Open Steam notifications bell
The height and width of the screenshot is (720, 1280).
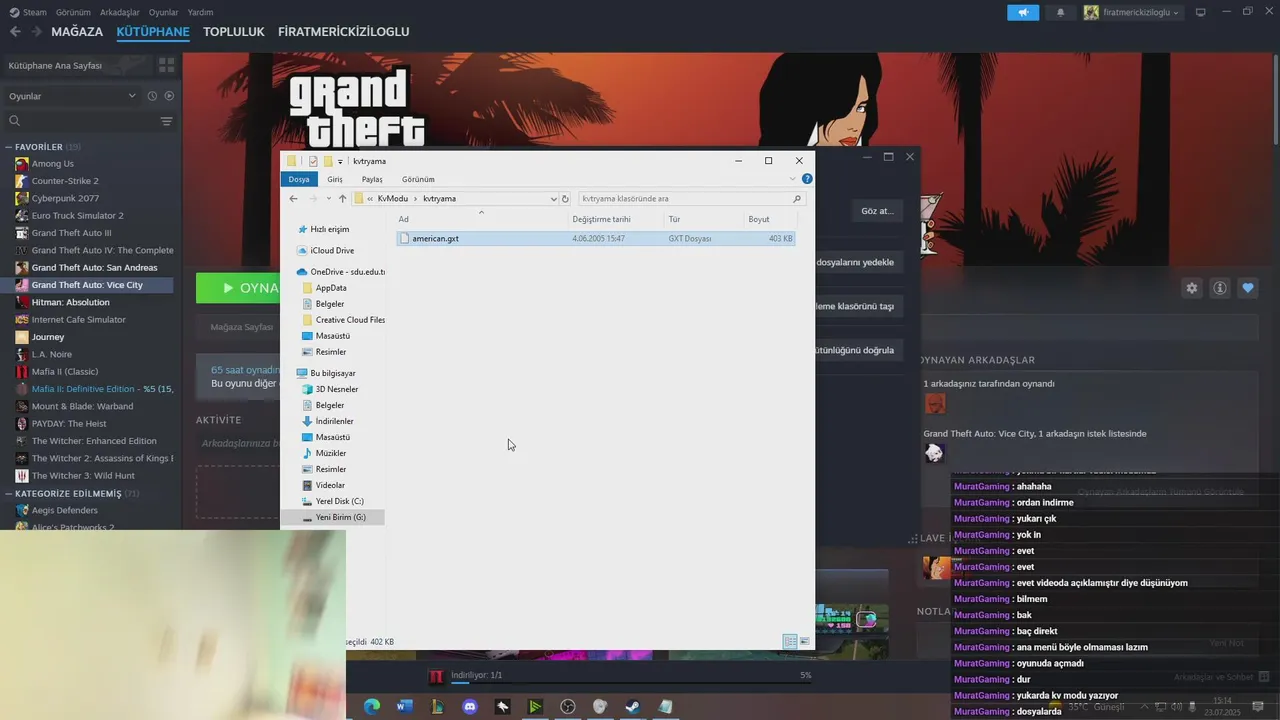click(1060, 12)
